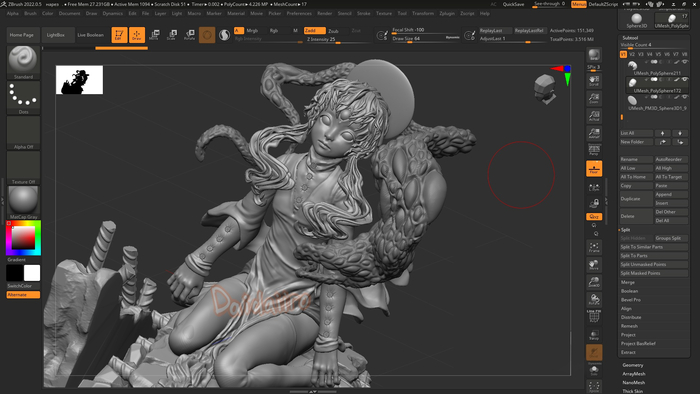
Task: Click the QuickSave button
Action: click(x=513, y=4)
